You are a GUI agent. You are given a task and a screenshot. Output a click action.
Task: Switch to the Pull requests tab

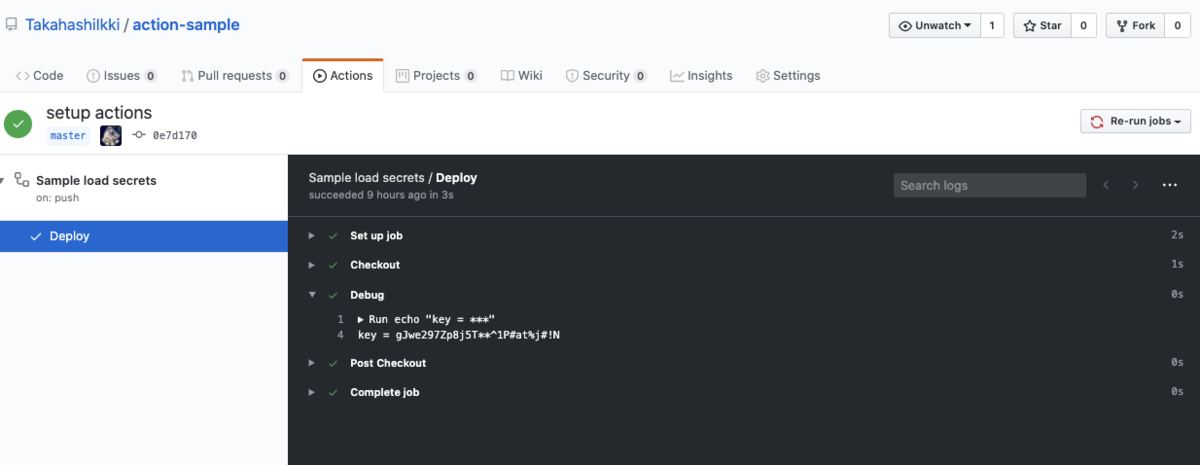(235, 75)
